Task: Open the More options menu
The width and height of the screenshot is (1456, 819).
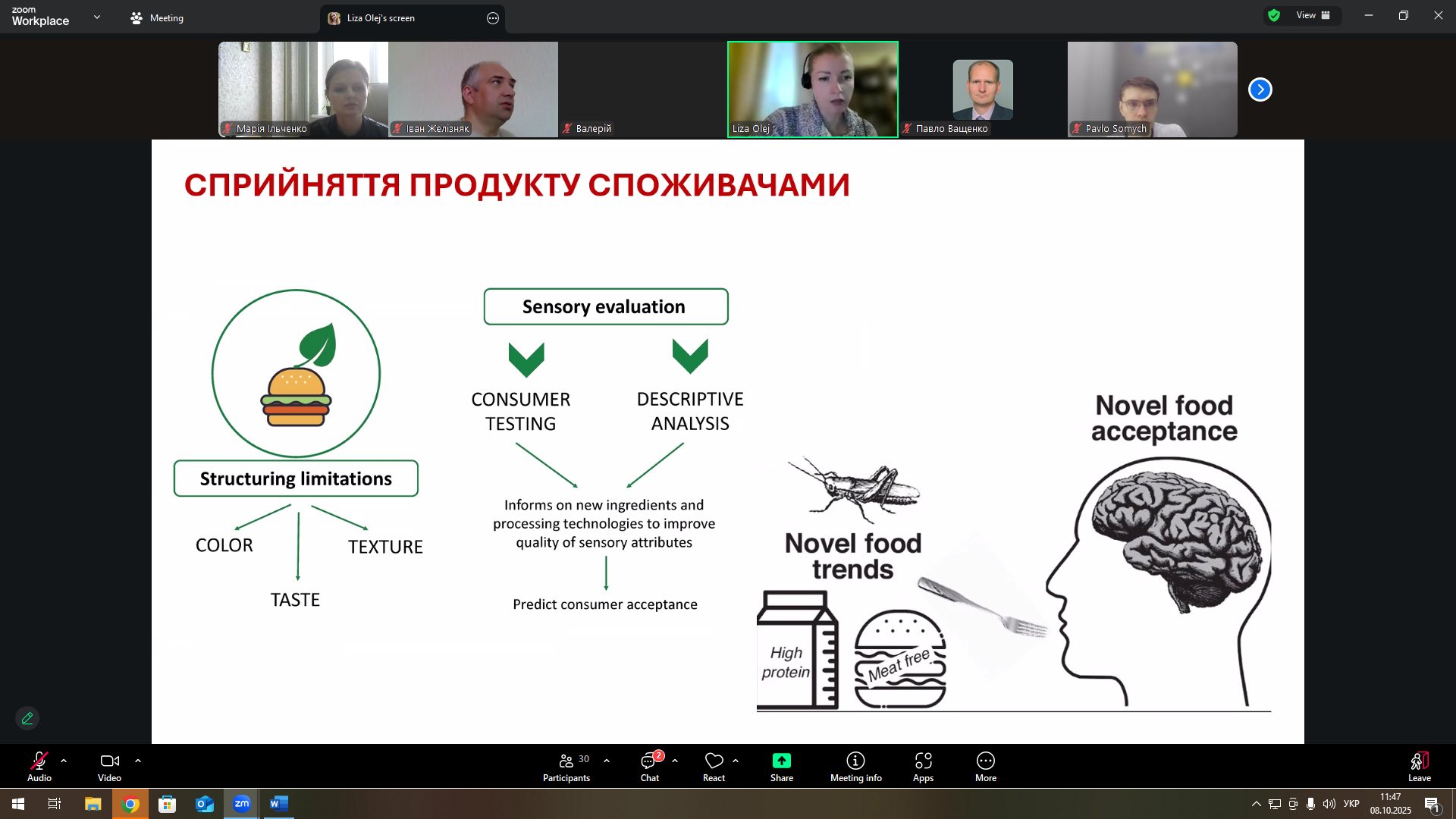Action: point(985,766)
